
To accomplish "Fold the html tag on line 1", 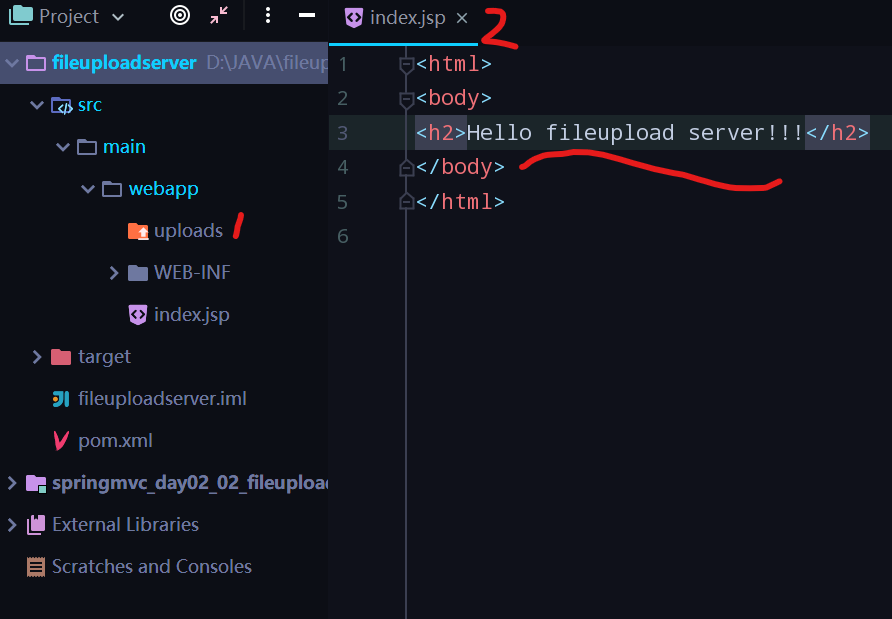I will [406, 65].
